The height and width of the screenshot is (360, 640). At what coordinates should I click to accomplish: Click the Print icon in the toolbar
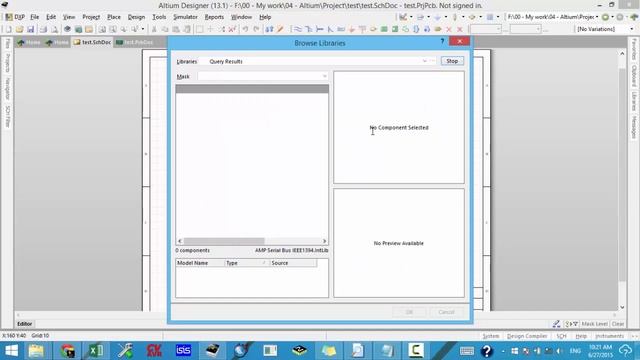(43, 29)
